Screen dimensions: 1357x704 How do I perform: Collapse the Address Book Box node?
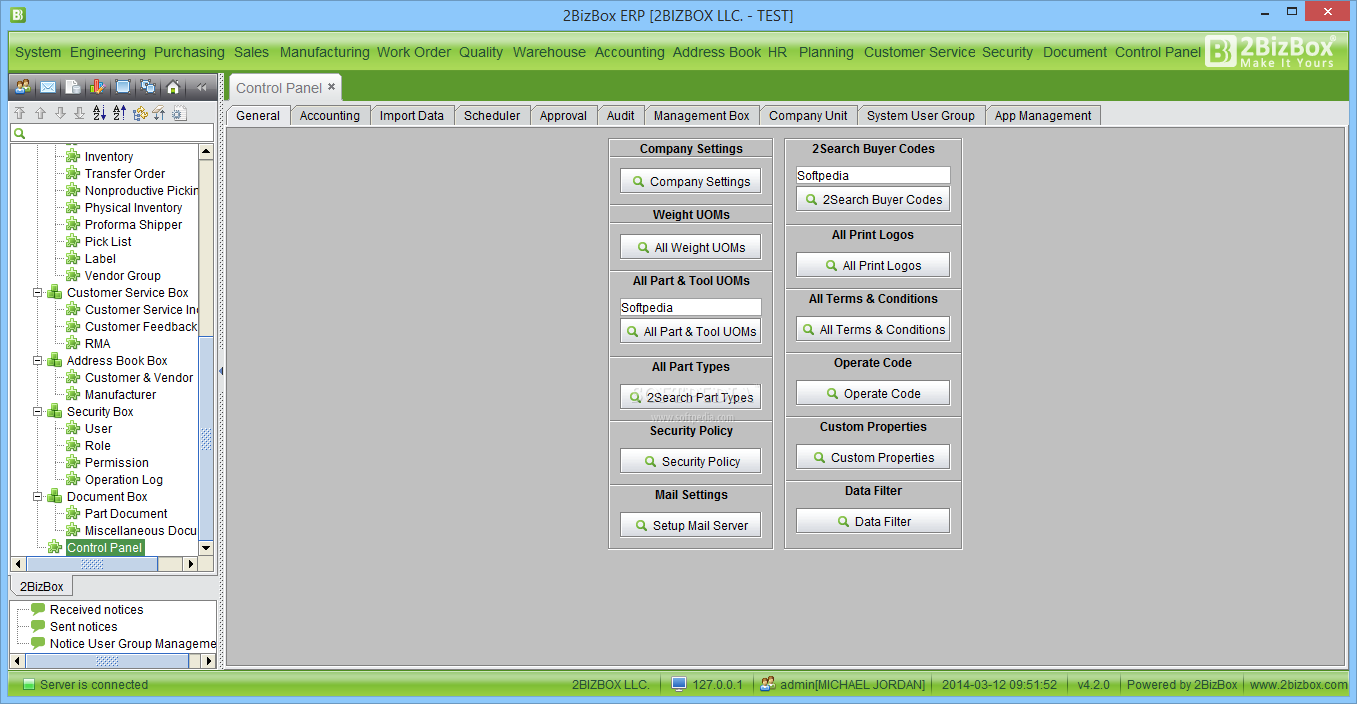(x=37, y=361)
